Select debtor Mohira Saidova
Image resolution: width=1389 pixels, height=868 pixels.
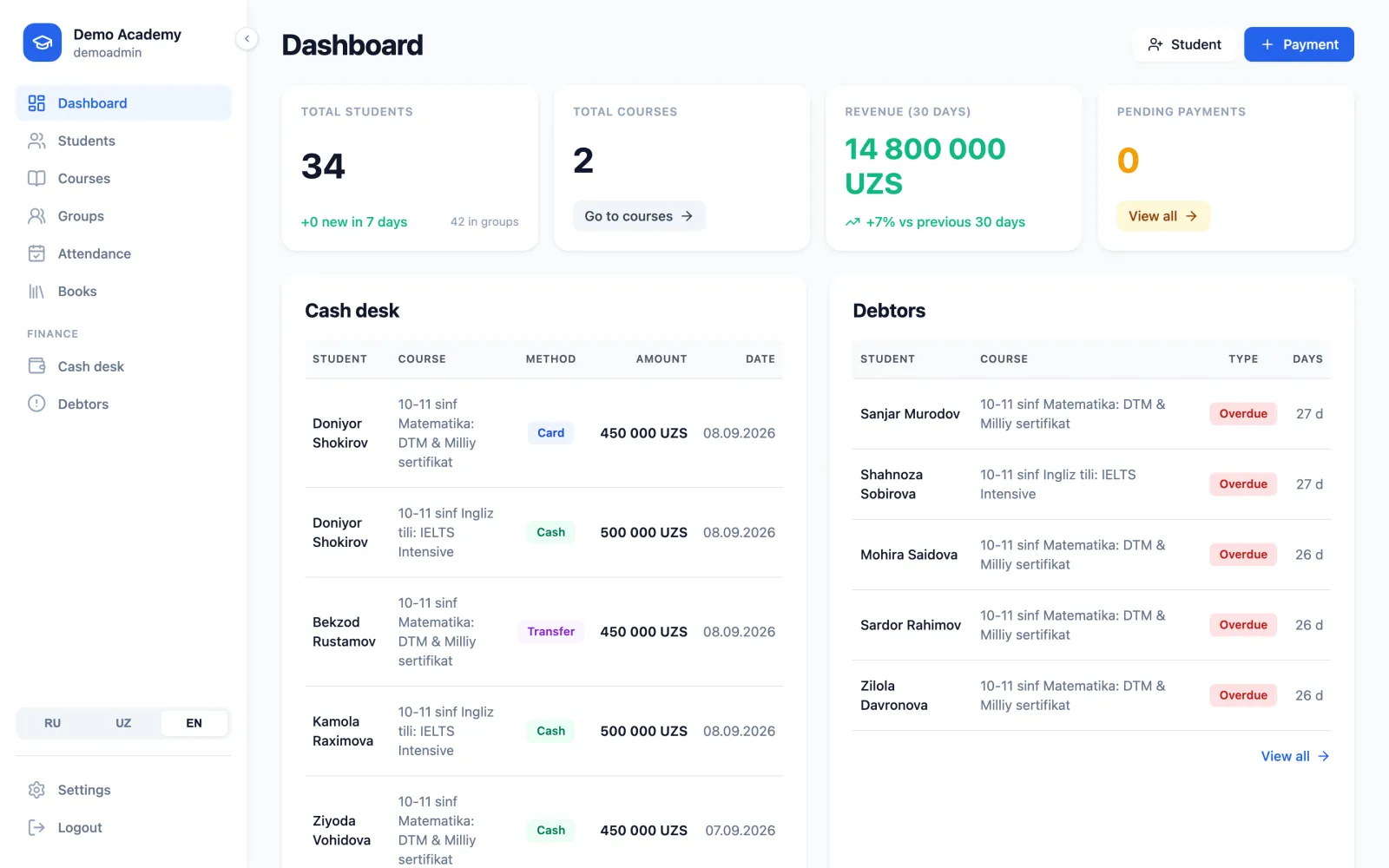coord(909,555)
